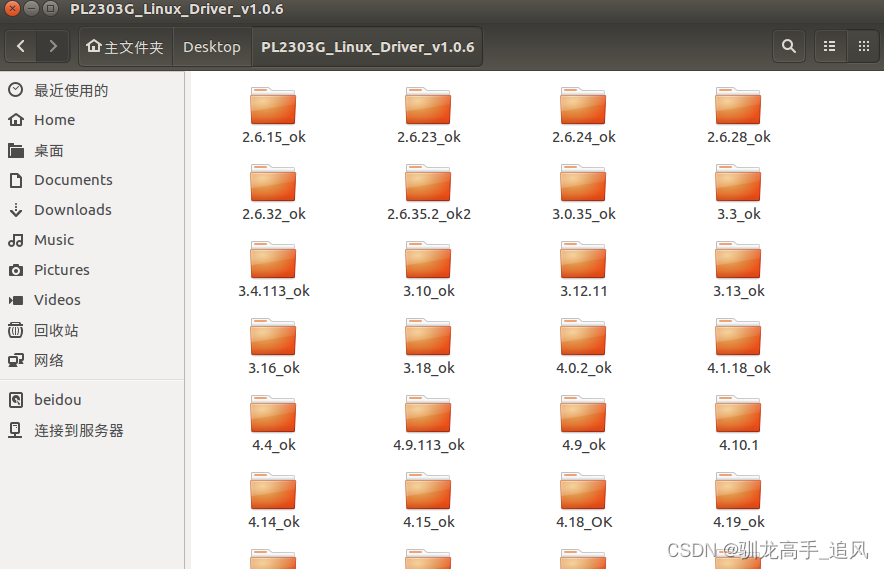Open 网络 network in sidebar
This screenshot has width=884, height=569.
point(92,360)
